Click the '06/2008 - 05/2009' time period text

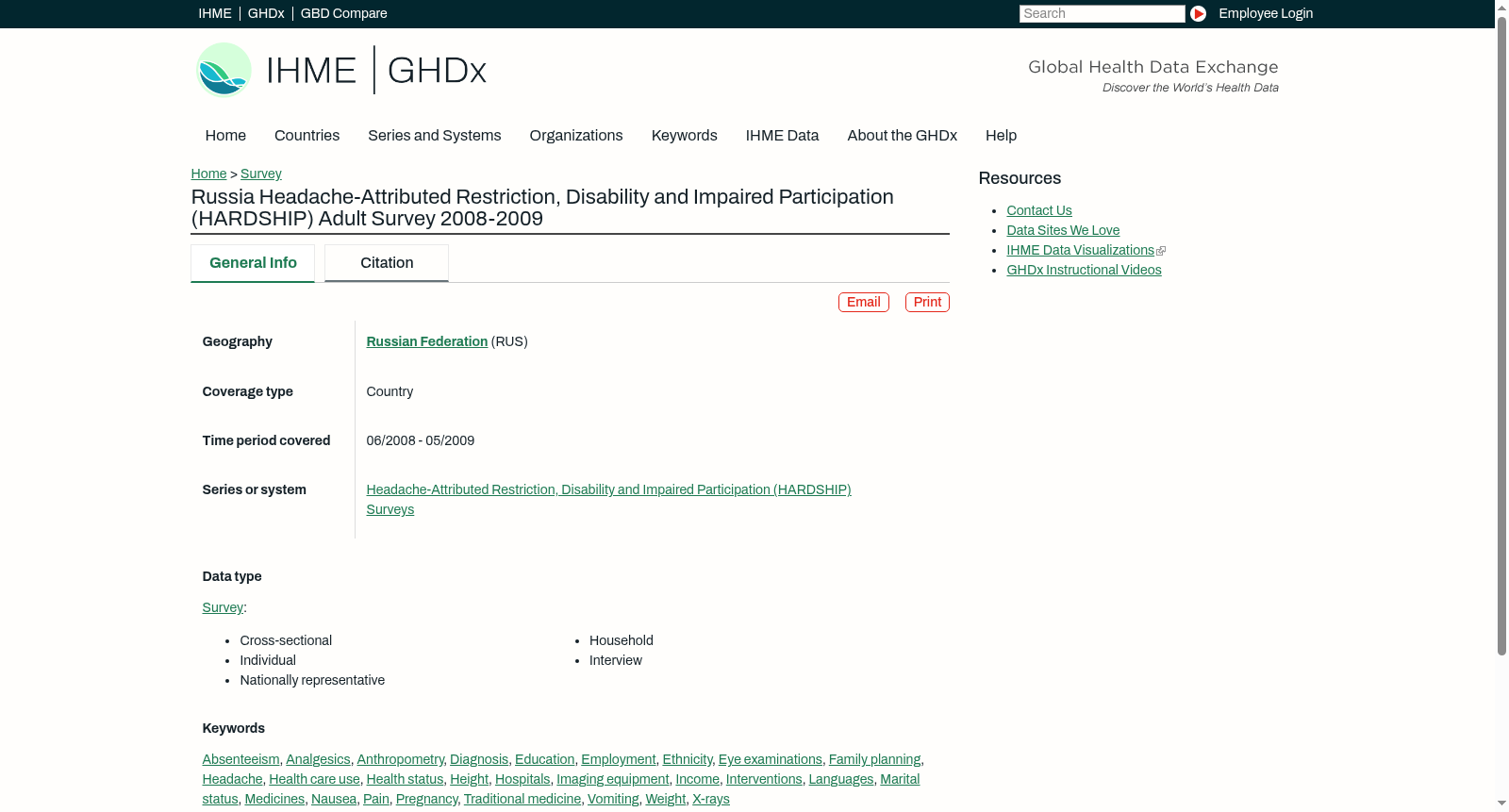[421, 441]
